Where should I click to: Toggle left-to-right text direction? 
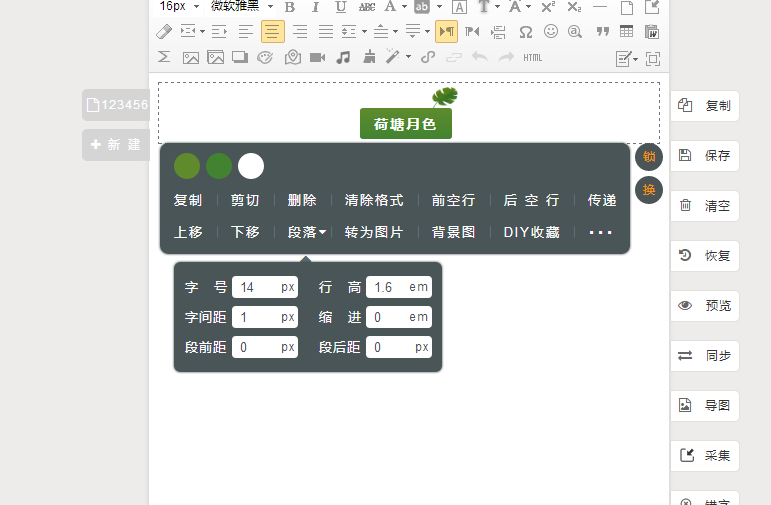pos(446,32)
